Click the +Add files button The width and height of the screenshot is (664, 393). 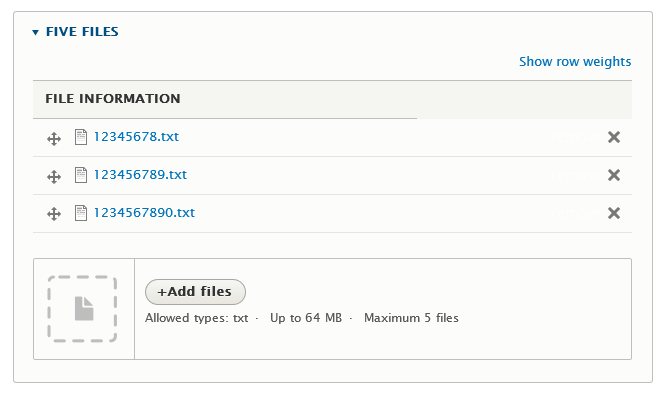(195, 292)
